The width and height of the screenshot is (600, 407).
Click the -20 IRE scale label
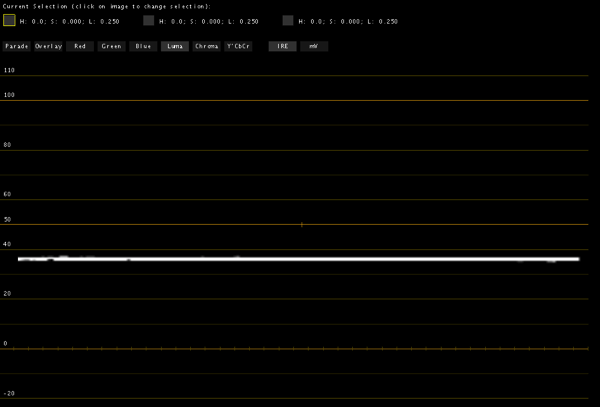click(x=9, y=394)
